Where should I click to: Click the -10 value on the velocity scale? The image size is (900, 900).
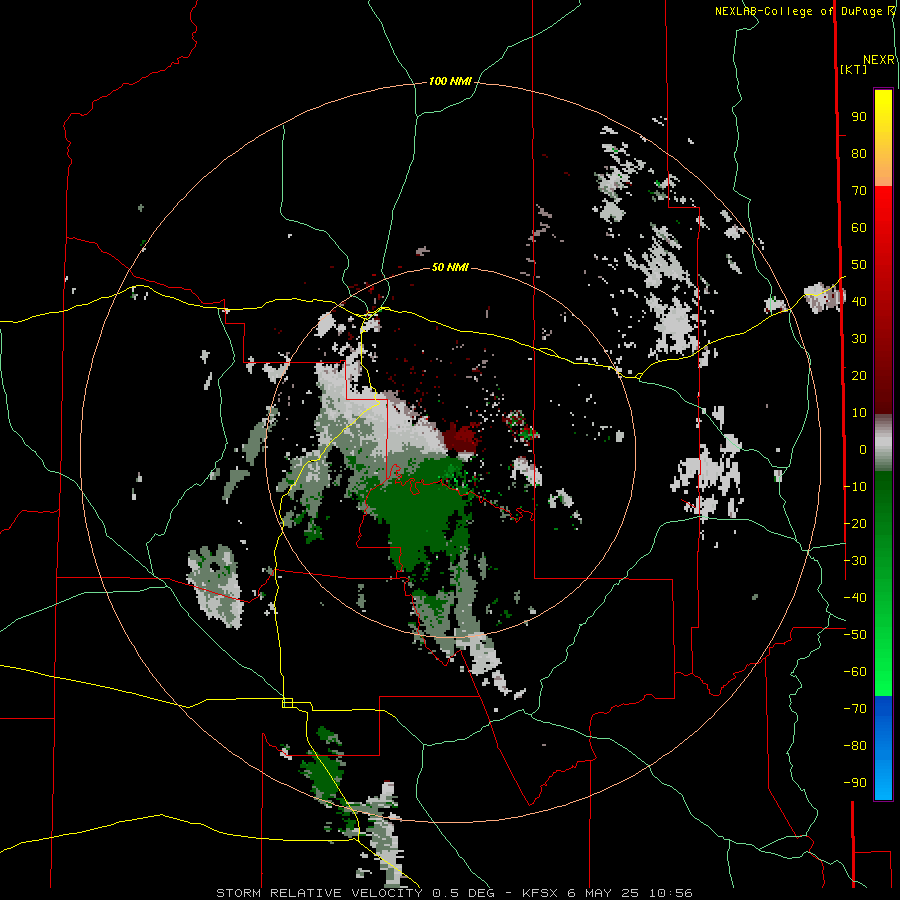point(855,487)
